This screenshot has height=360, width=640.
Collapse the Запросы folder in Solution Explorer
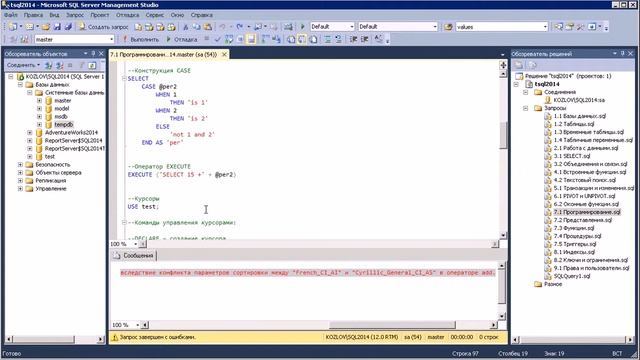tap(526, 108)
